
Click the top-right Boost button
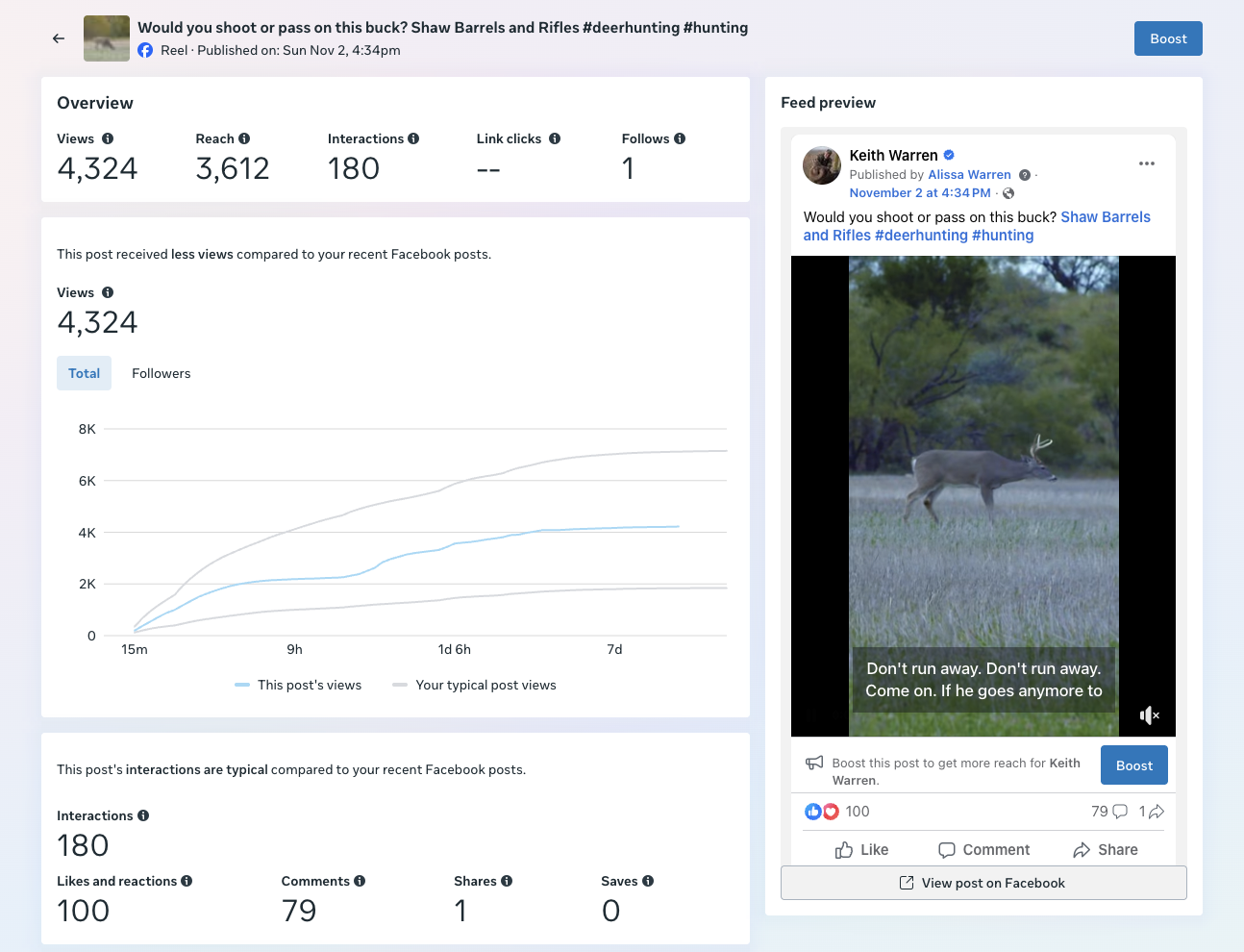(1168, 38)
